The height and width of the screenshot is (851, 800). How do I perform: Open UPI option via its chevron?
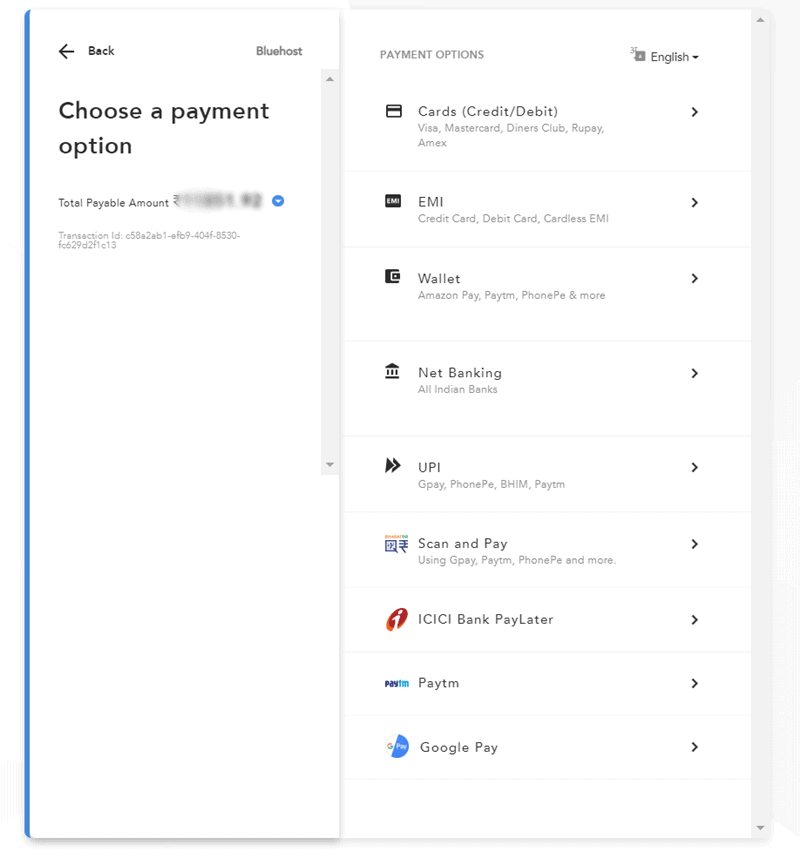coord(695,467)
